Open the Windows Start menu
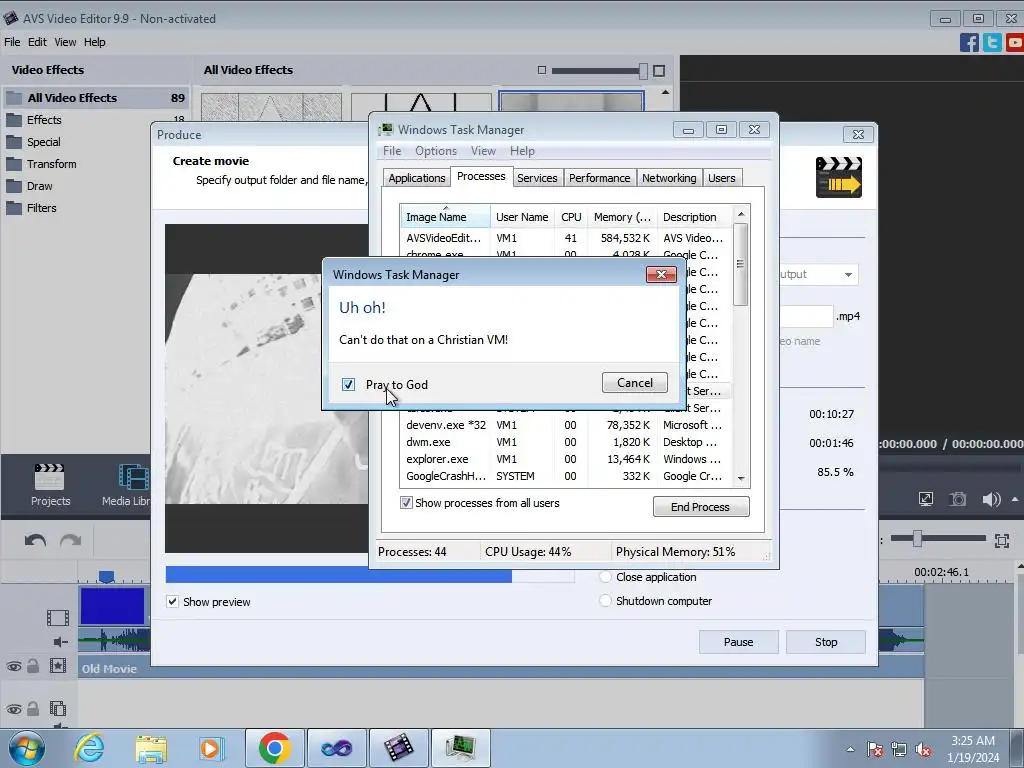 click(x=25, y=748)
